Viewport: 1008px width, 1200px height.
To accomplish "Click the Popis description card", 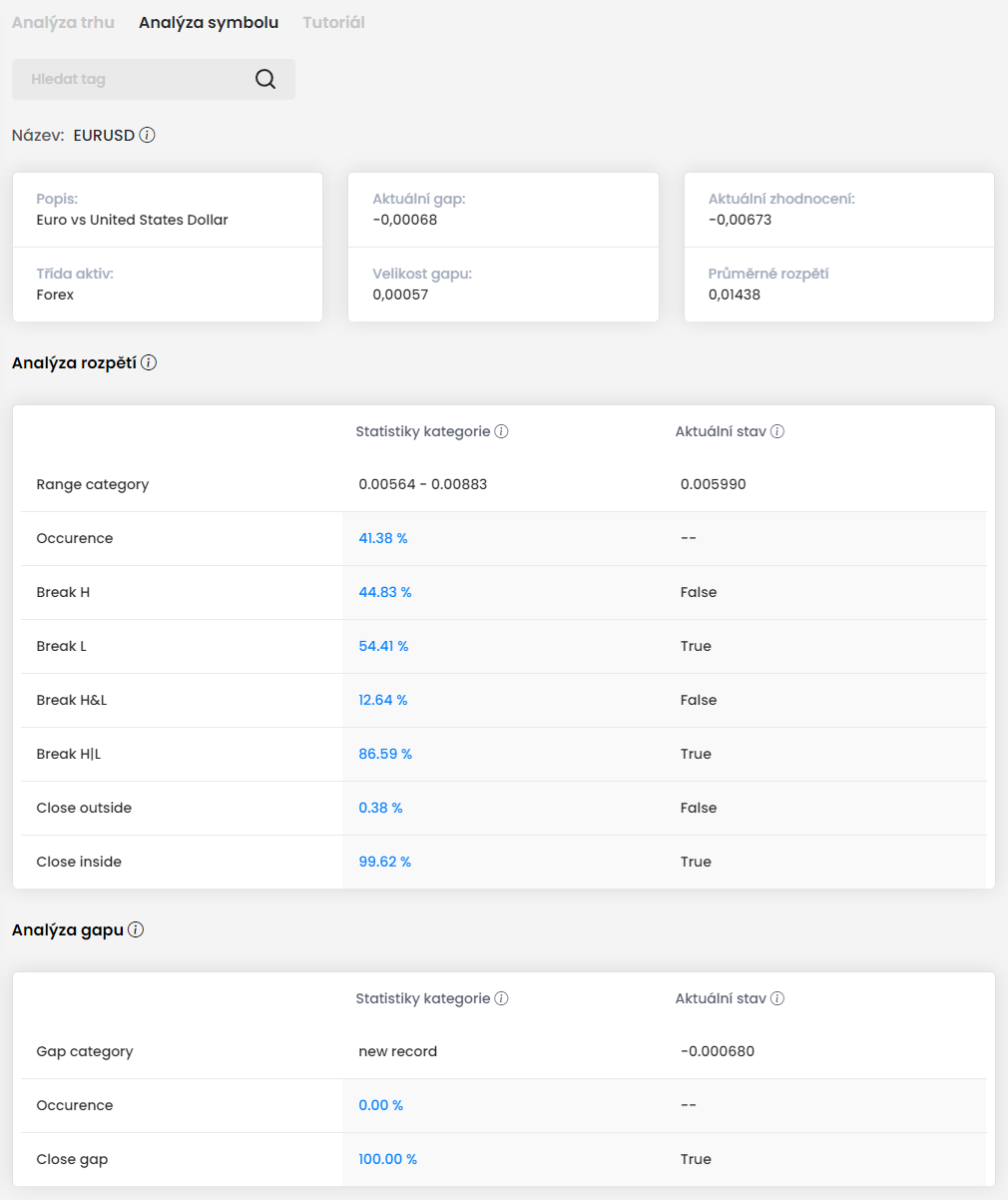I will coord(168,211).
